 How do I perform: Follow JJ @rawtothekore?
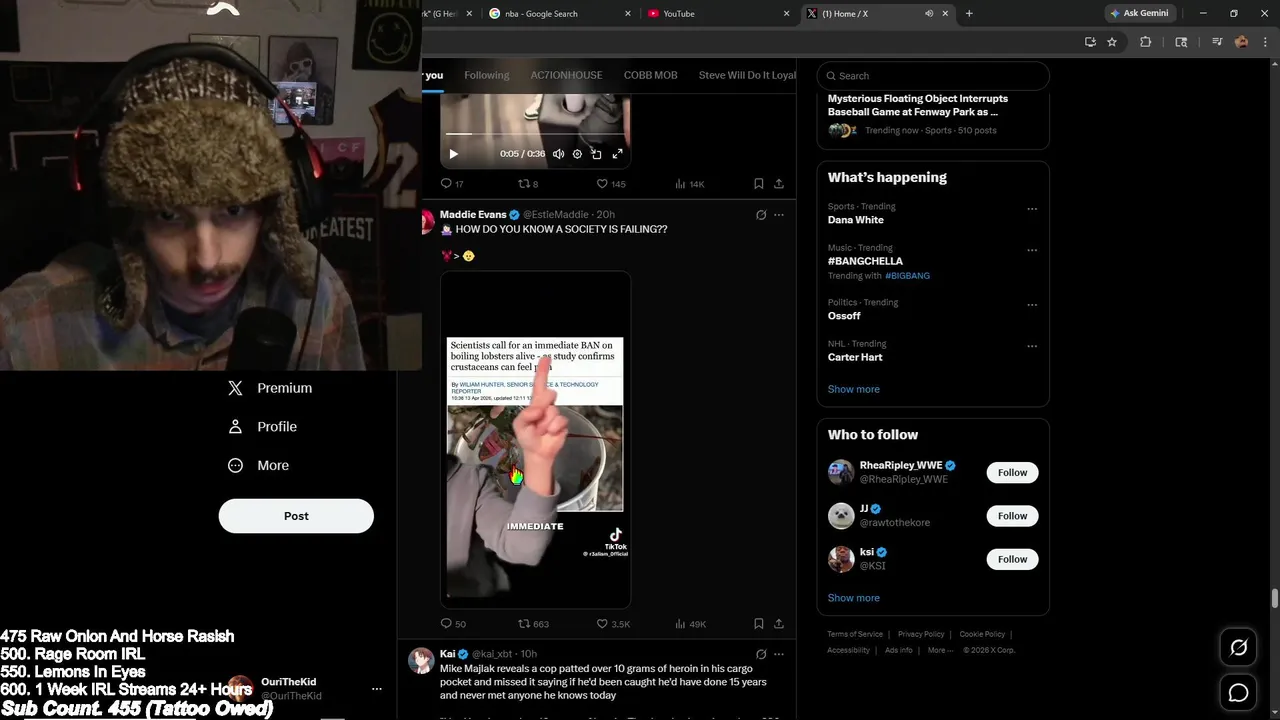point(1012,516)
